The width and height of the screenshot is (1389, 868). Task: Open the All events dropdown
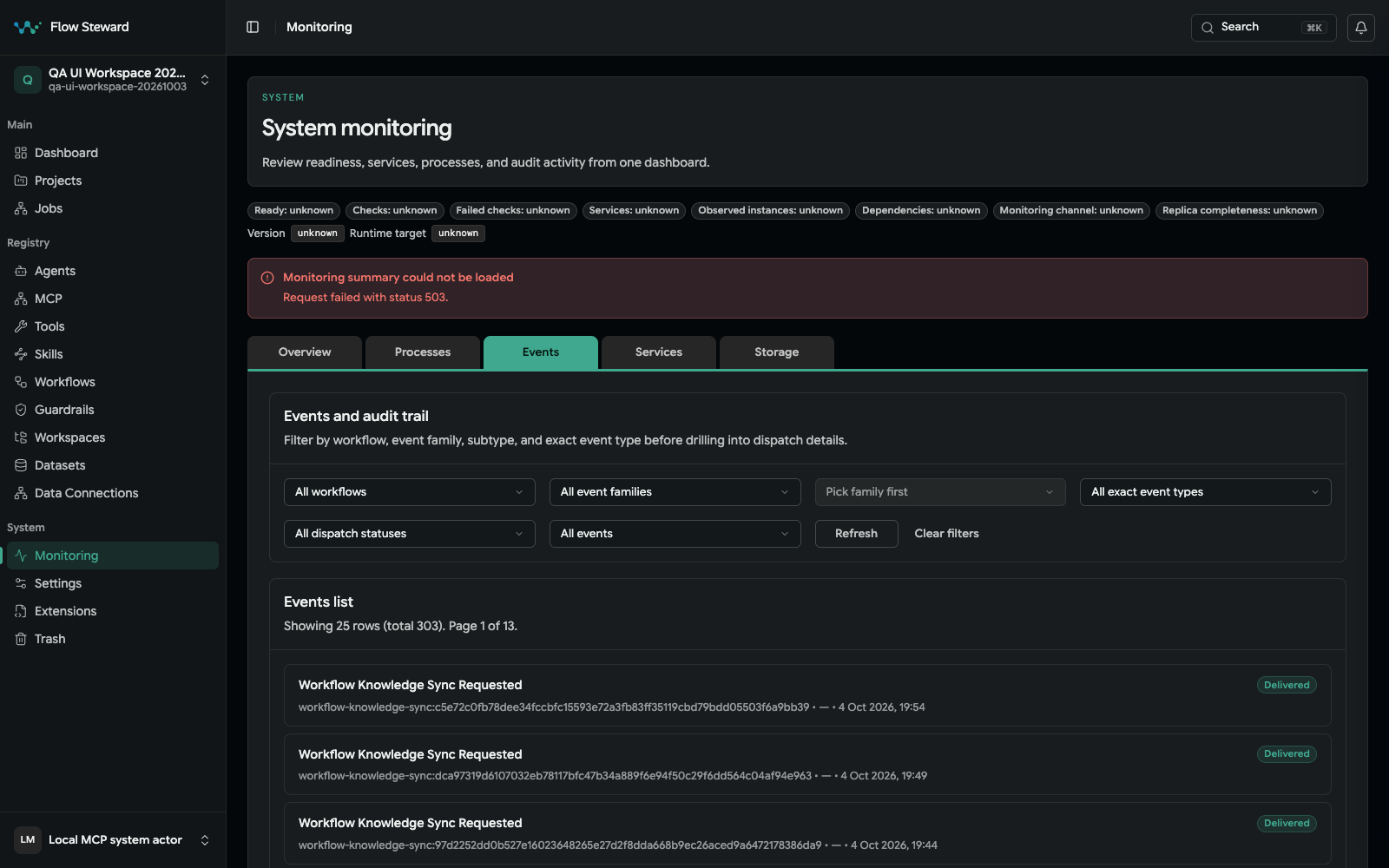pos(675,534)
